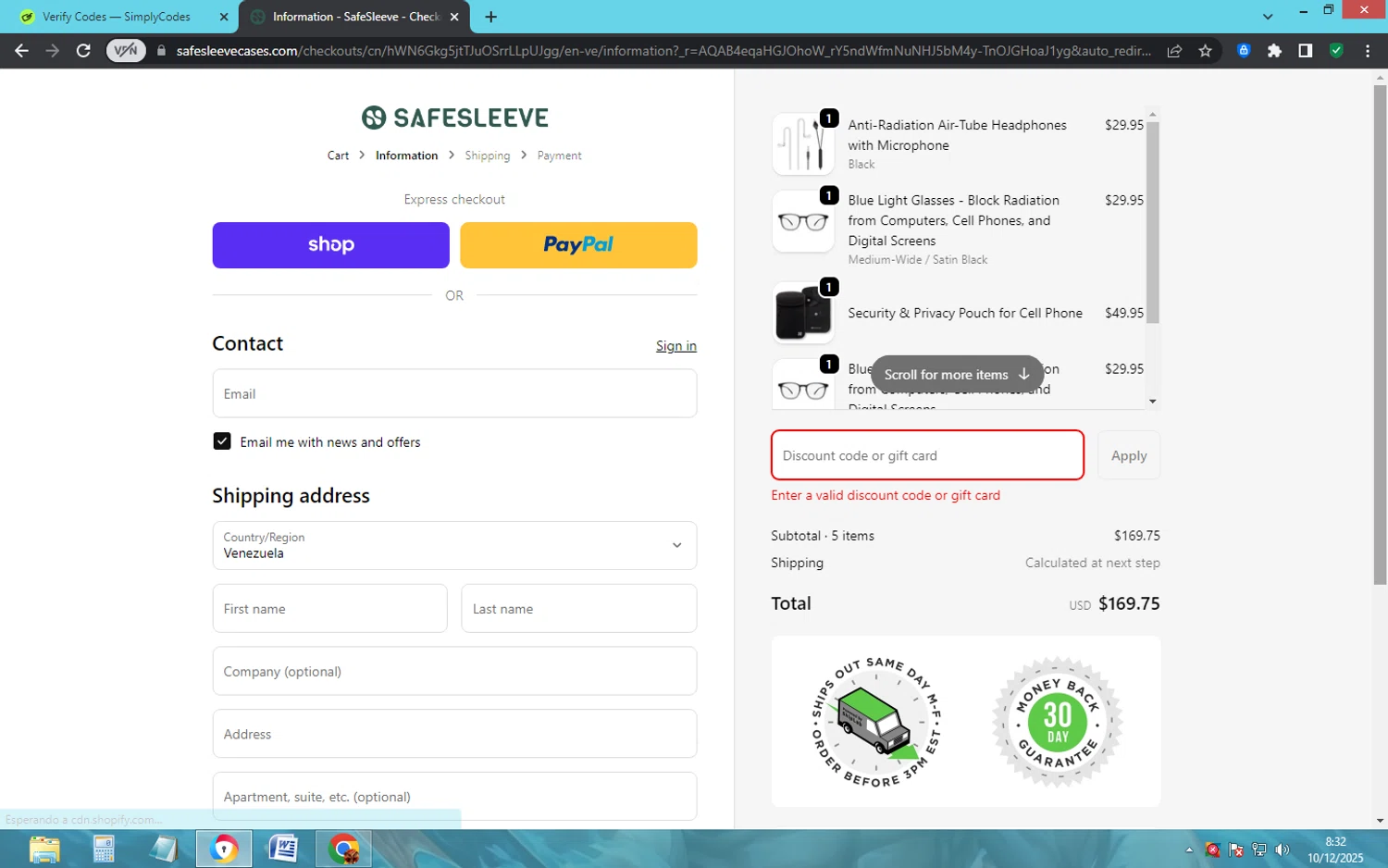Click the volume speaker tray icon
The width and height of the screenshot is (1388, 868).
(1282, 849)
